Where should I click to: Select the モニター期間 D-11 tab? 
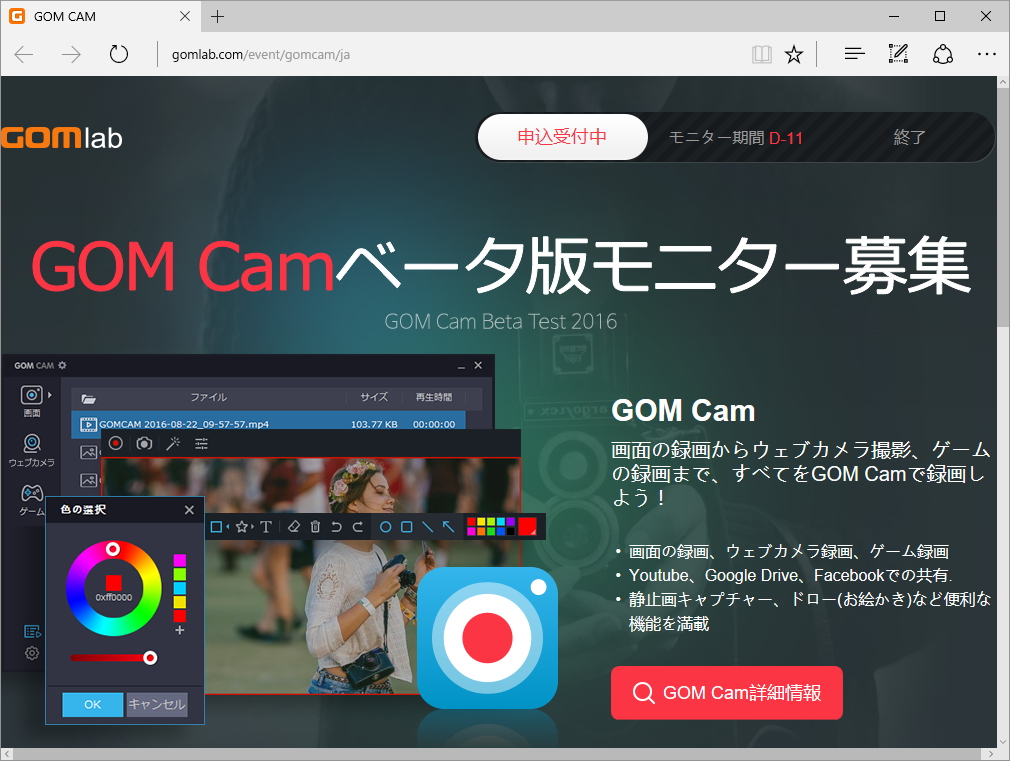point(735,137)
